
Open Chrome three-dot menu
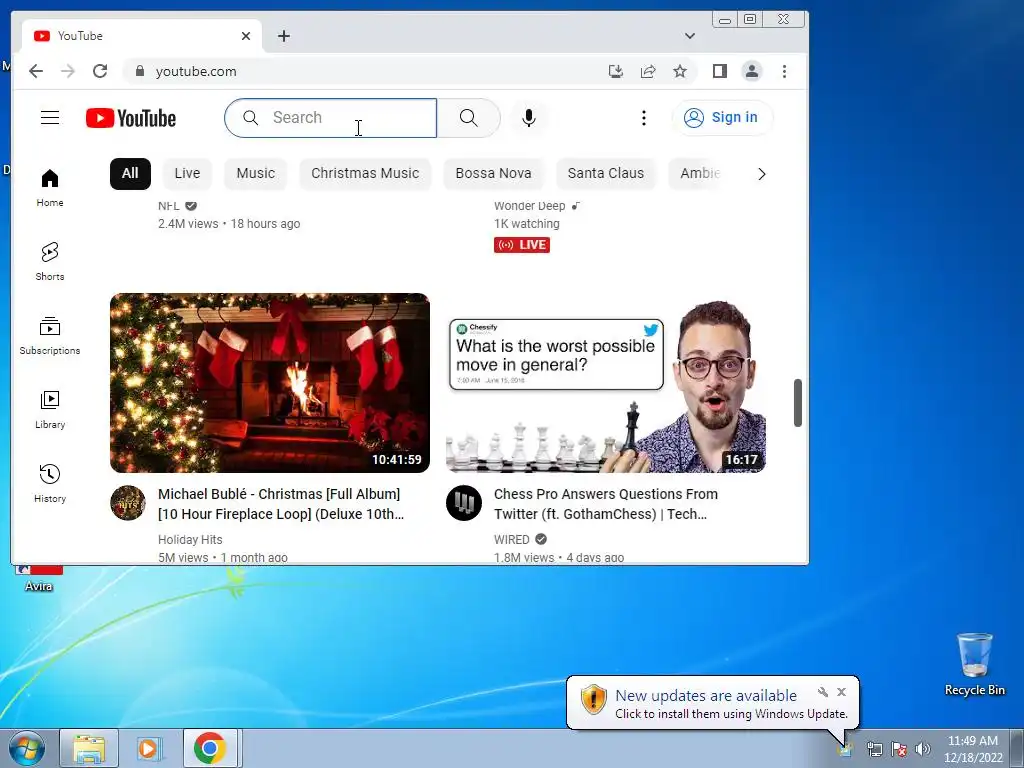tap(784, 71)
